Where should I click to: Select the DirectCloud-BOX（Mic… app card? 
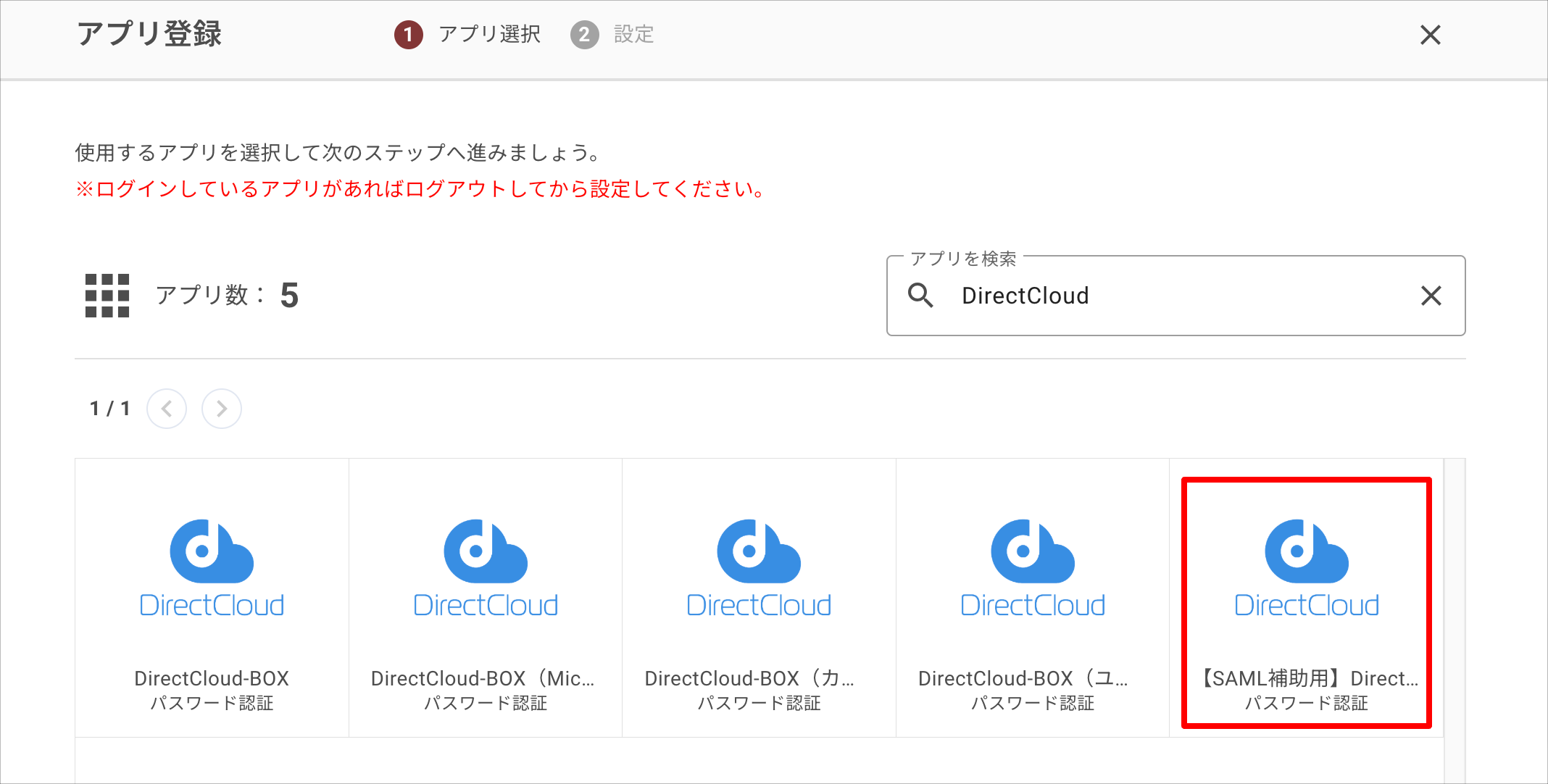(486, 598)
